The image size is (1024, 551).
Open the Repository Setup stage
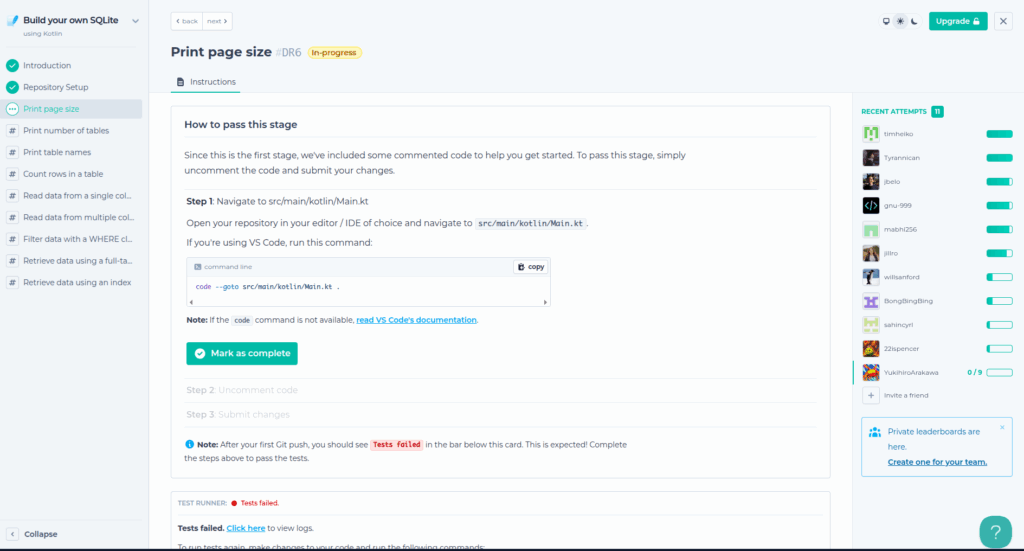point(56,87)
